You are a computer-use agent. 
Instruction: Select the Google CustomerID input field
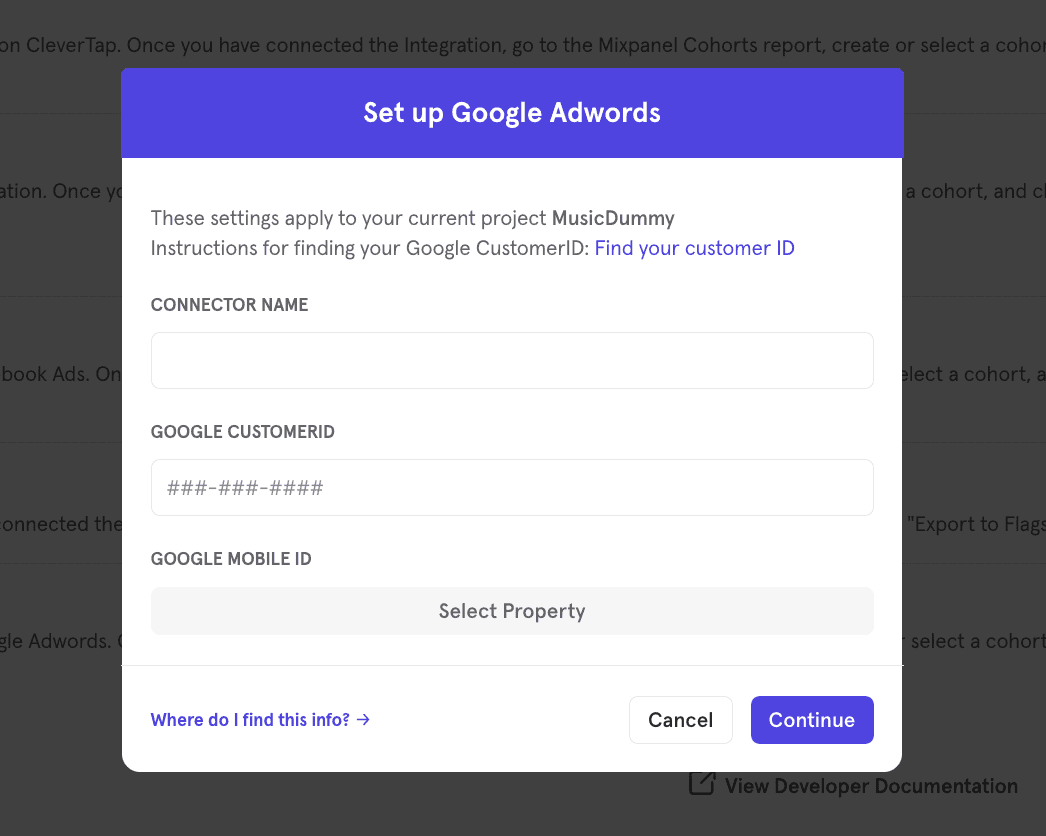[511, 487]
